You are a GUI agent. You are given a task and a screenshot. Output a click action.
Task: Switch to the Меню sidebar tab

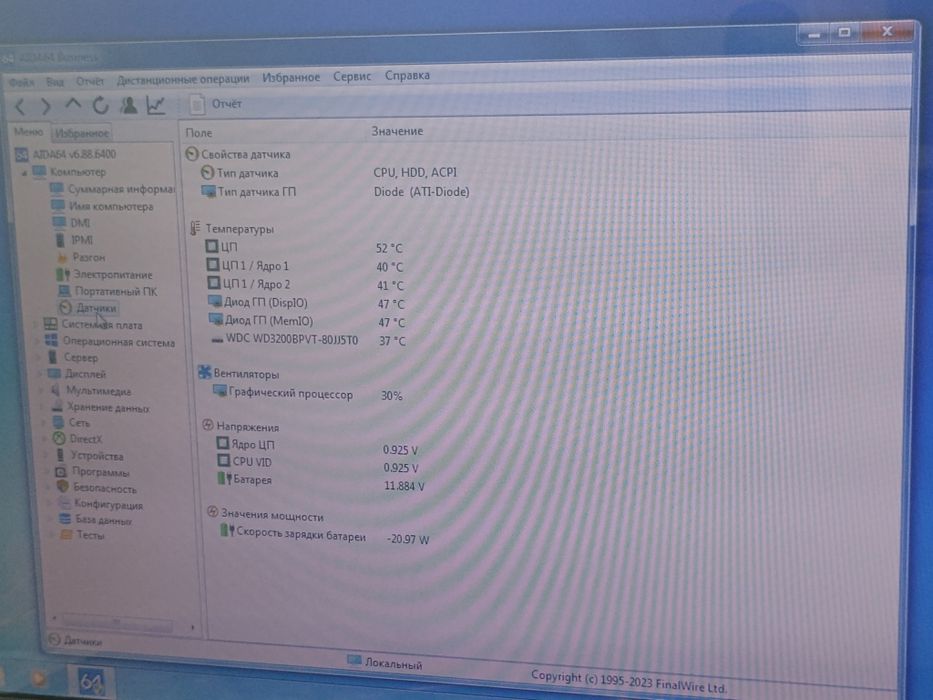[28, 132]
